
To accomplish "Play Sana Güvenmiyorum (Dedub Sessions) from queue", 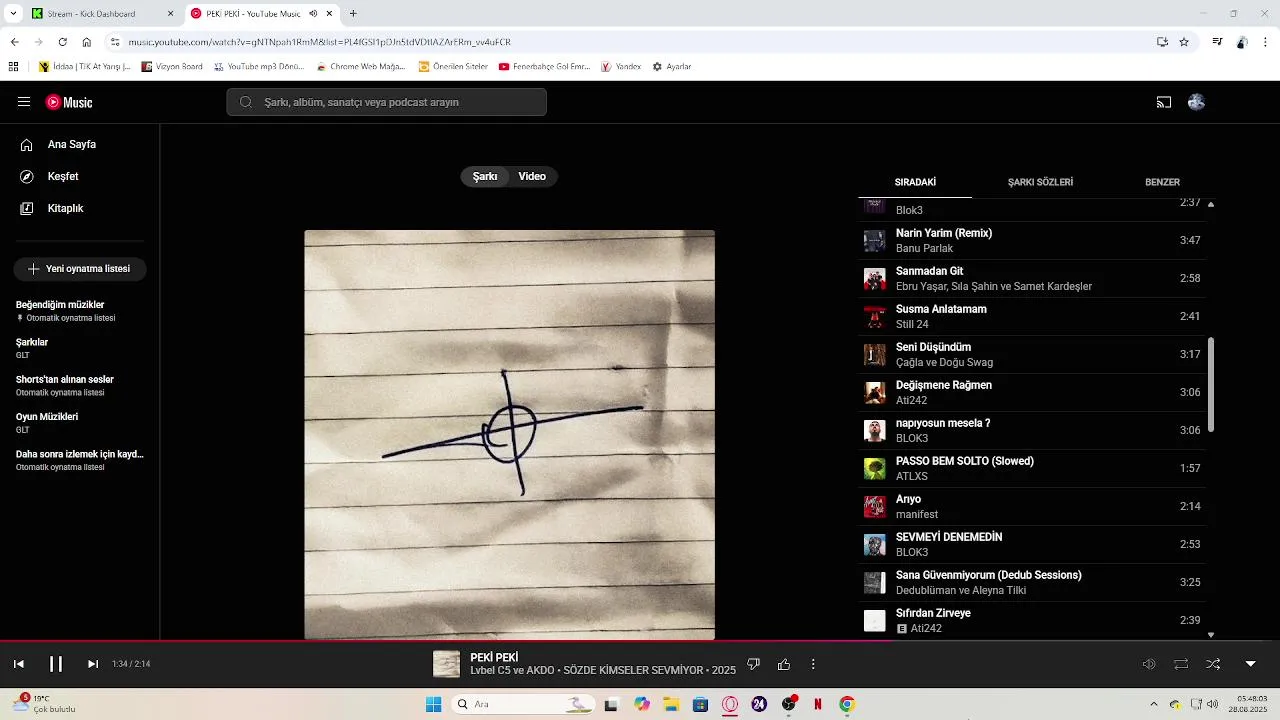I will click(1033, 583).
